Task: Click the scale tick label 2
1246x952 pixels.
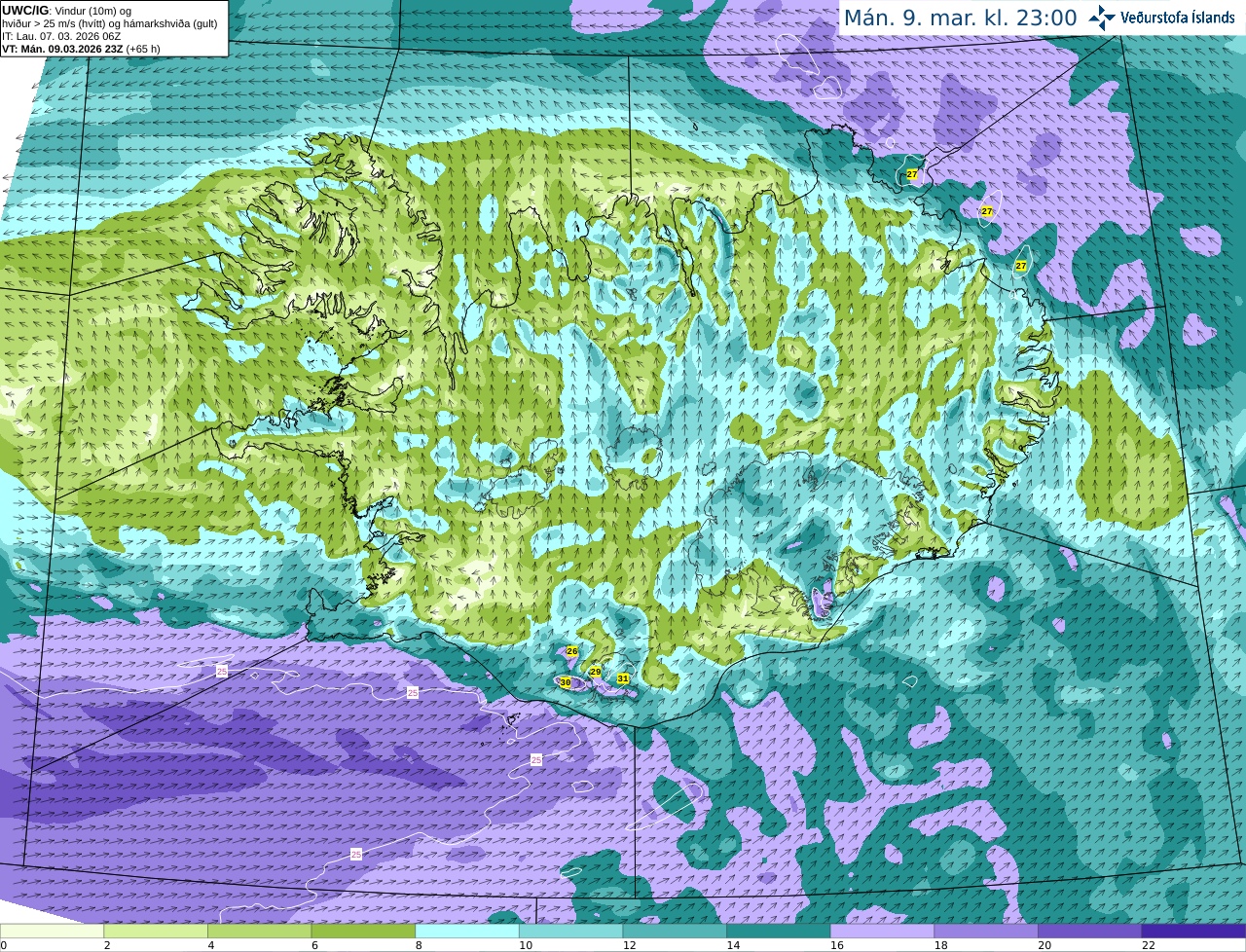Action: coord(107,945)
